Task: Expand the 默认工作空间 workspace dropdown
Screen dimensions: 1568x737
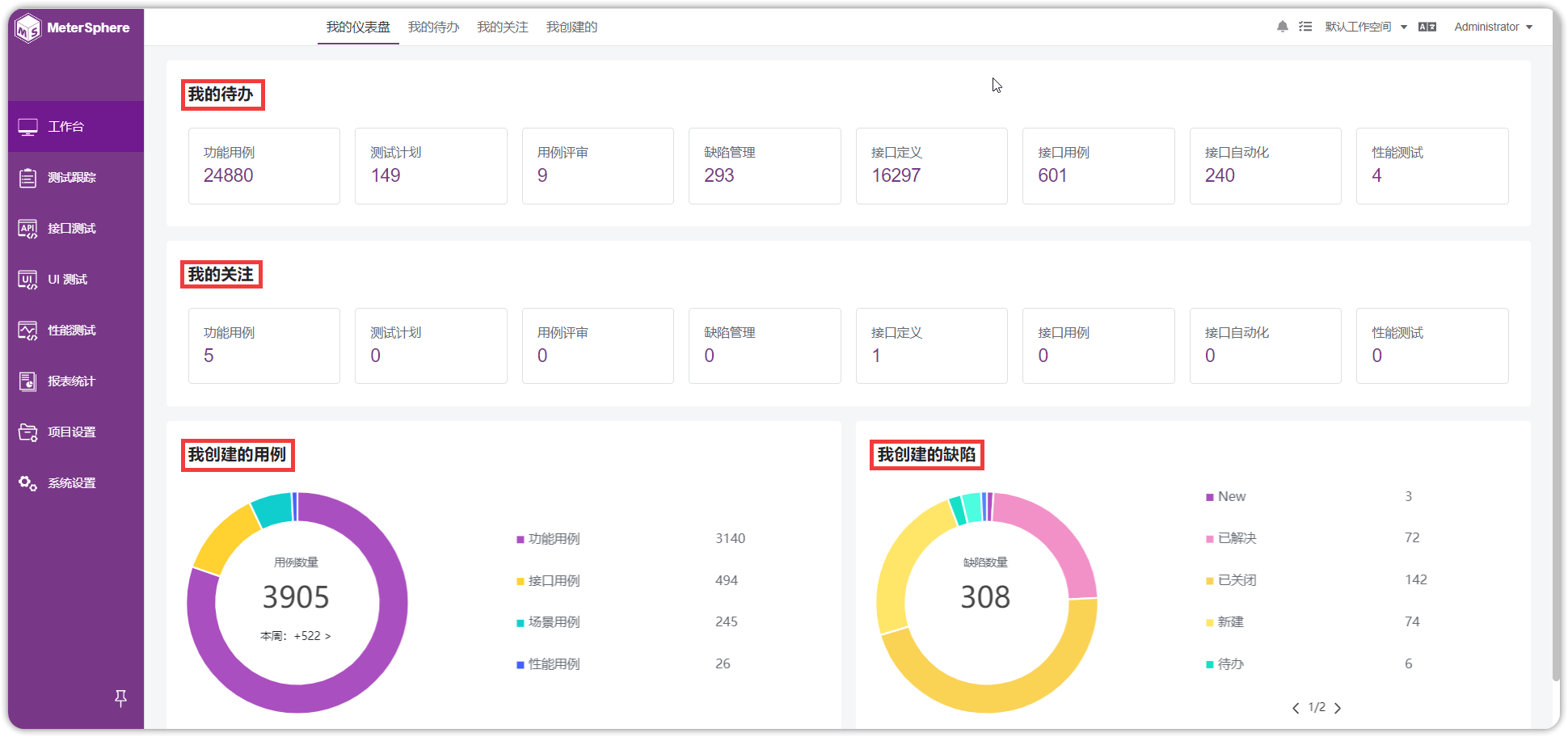Action: 1366,27
